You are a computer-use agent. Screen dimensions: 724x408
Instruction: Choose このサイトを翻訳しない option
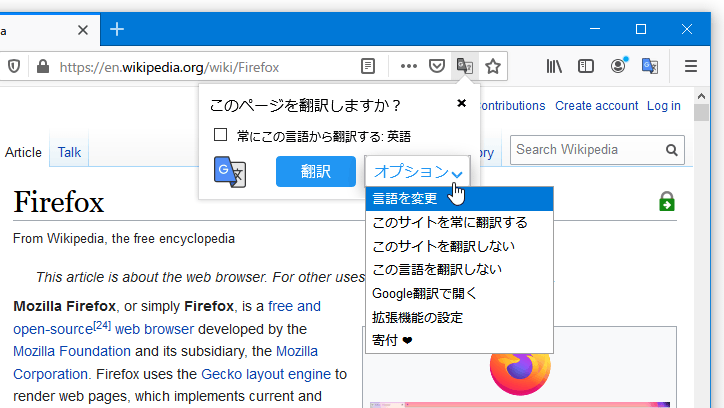(x=459, y=246)
